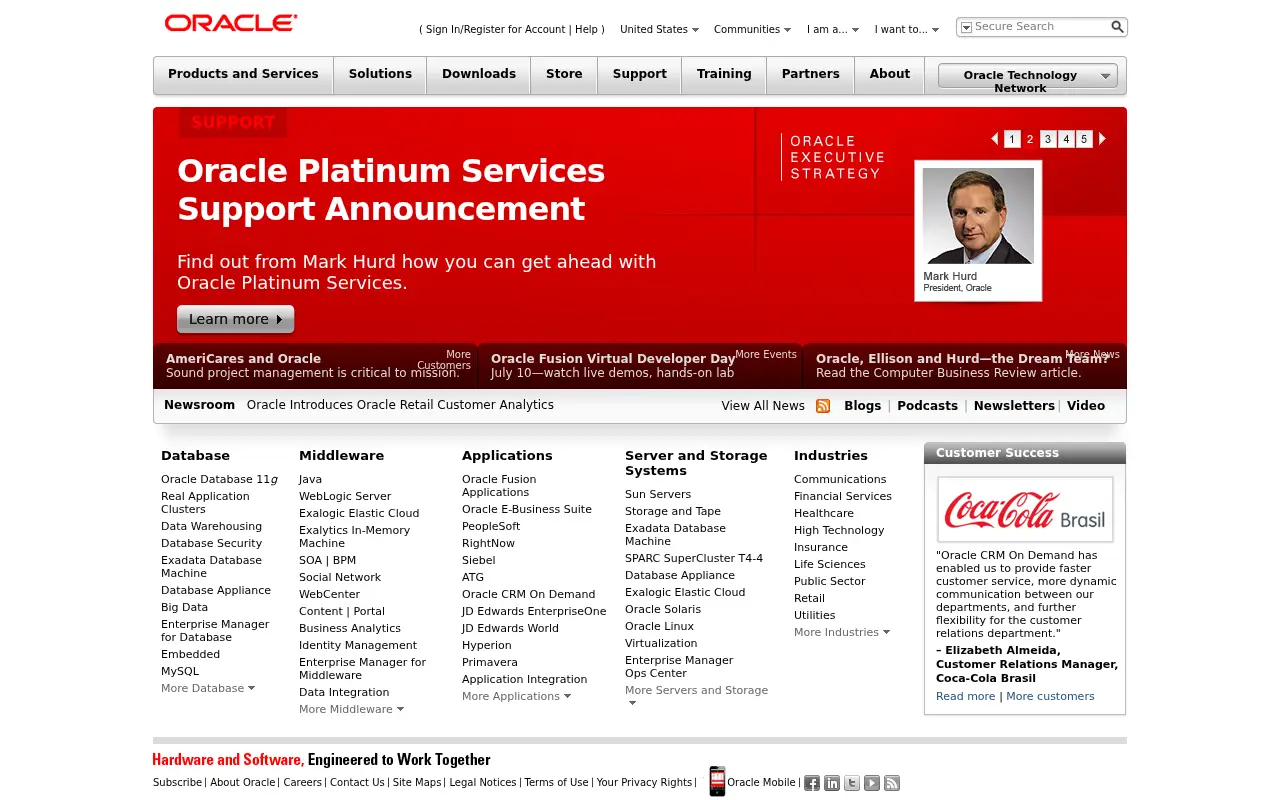This screenshot has height=800, width=1280.
Task: Open the 'I want to...' dropdown
Action: [907, 30]
